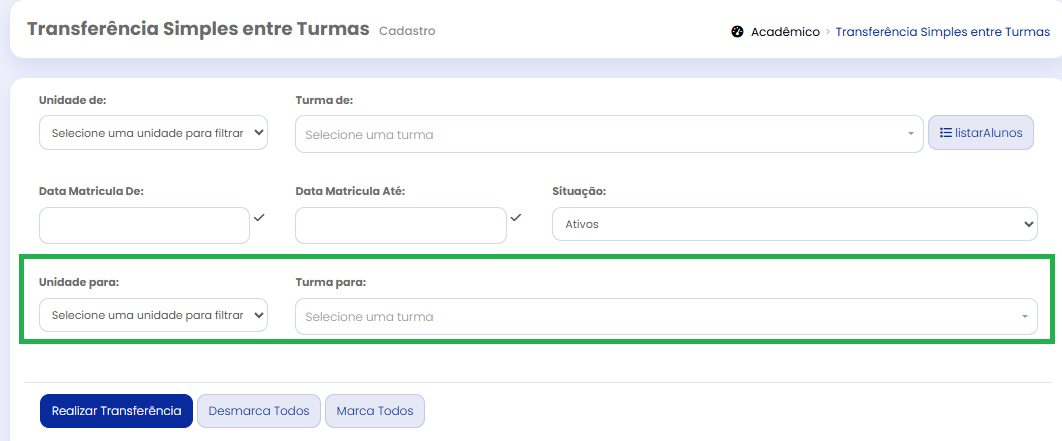Viewport: 1062px width, 441px height.
Task: Click the page title Transferência Simples entre Turmas
Action: 198,29
